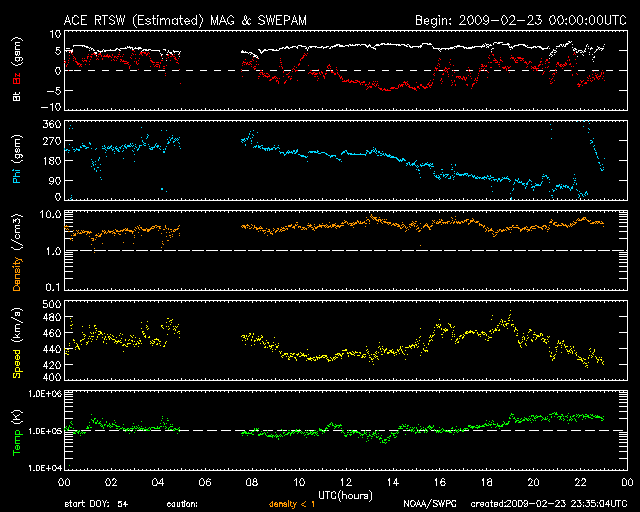The width and height of the screenshot is (640, 512).
Task: Click the 'Begin: 2009-02-23 00:00:00UTC' text
Action: pos(521,20)
